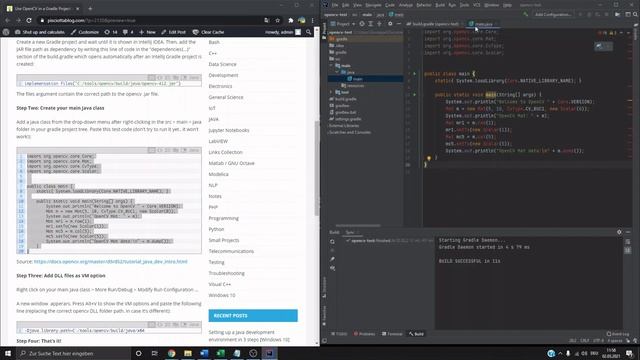Click the yellow intention bulb in editor
This screenshot has height=360, width=640.
(429, 158)
